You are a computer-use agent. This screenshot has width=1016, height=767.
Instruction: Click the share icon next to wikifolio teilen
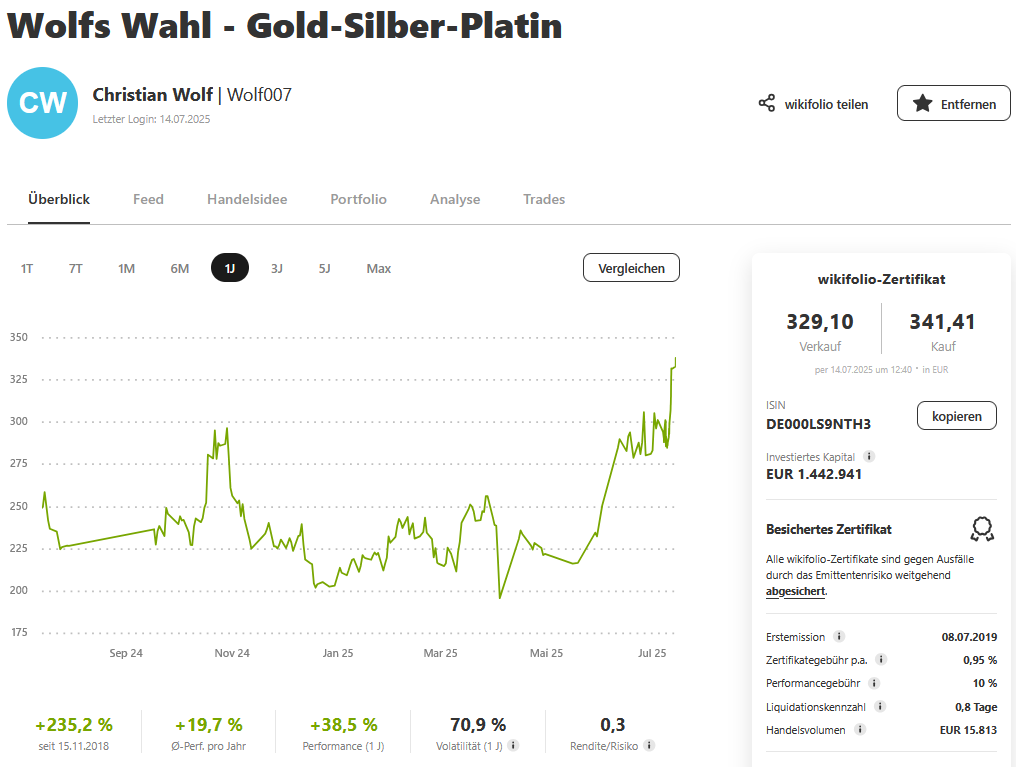coord(767,103)
